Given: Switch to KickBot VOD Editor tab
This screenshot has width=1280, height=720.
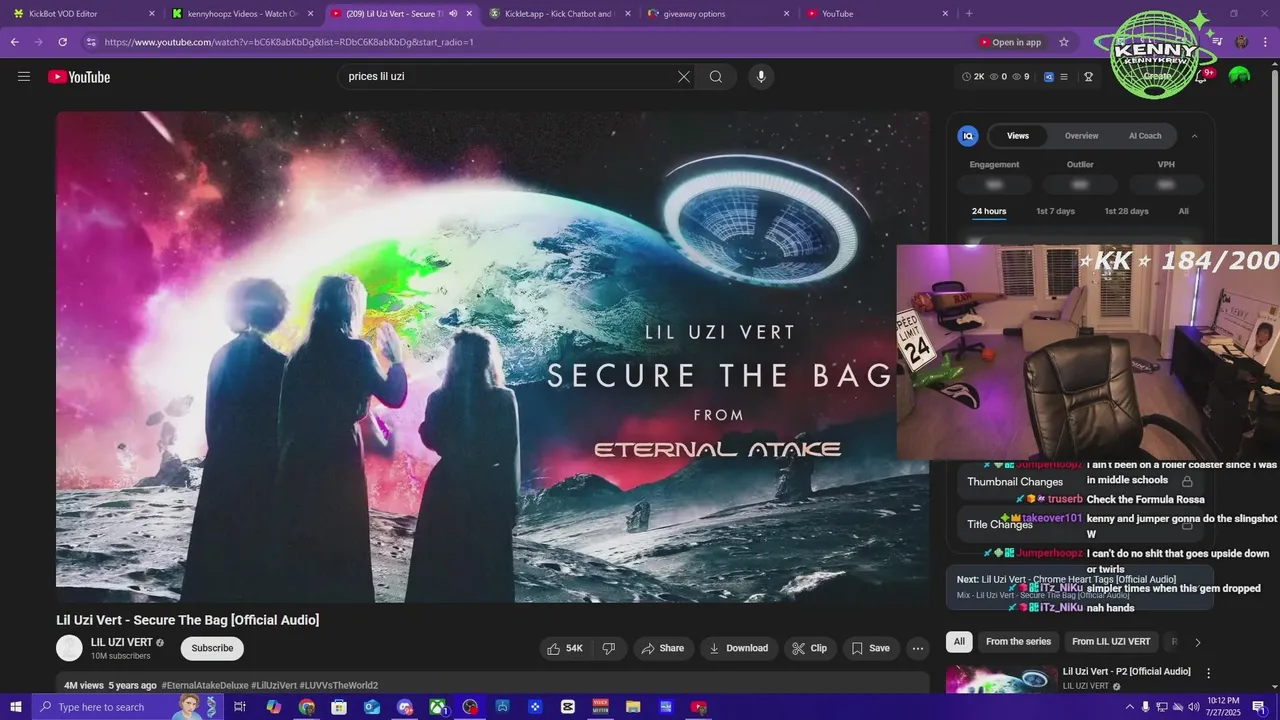Looking at the screenshot, I should [x=83, y=13].
